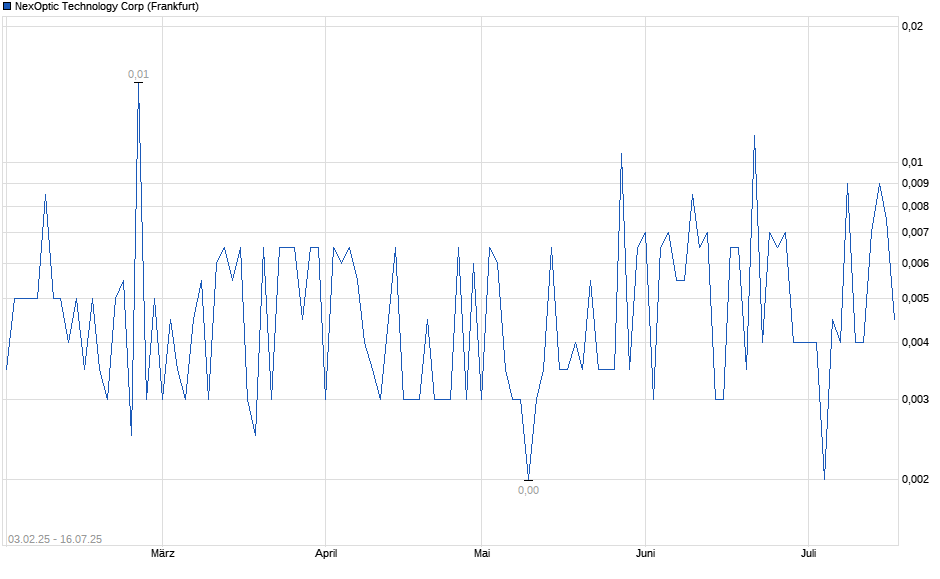Viewport: 940px width, 579px height.
Task: Click the 0,01 price axis label on the right
Action: 912,162
